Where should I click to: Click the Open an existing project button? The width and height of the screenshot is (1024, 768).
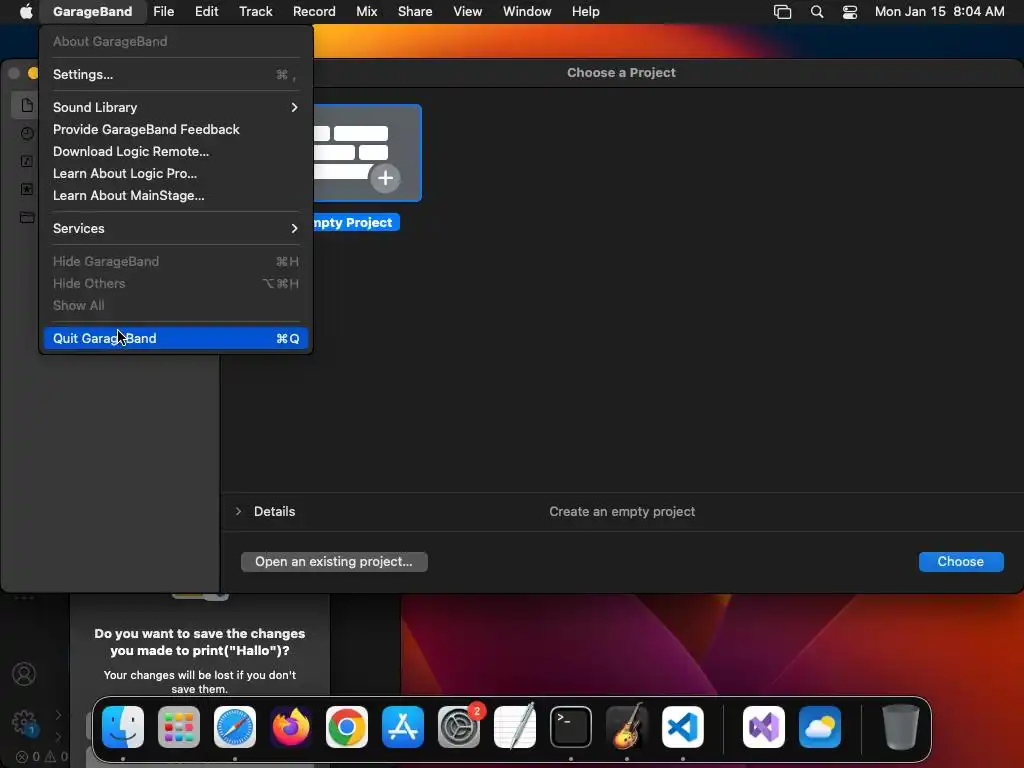tap(334, 562)
